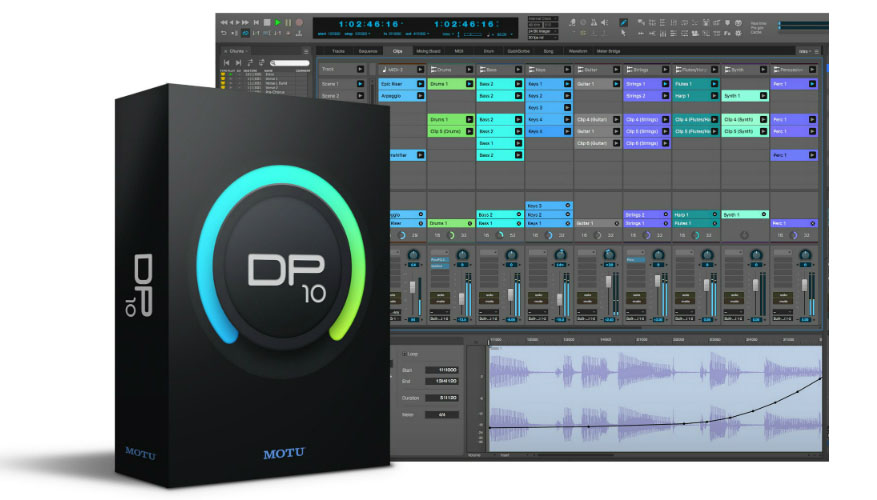Turn the Strings channel pan knob
Screen dimensions: 877x500
[x=658, y=254]
